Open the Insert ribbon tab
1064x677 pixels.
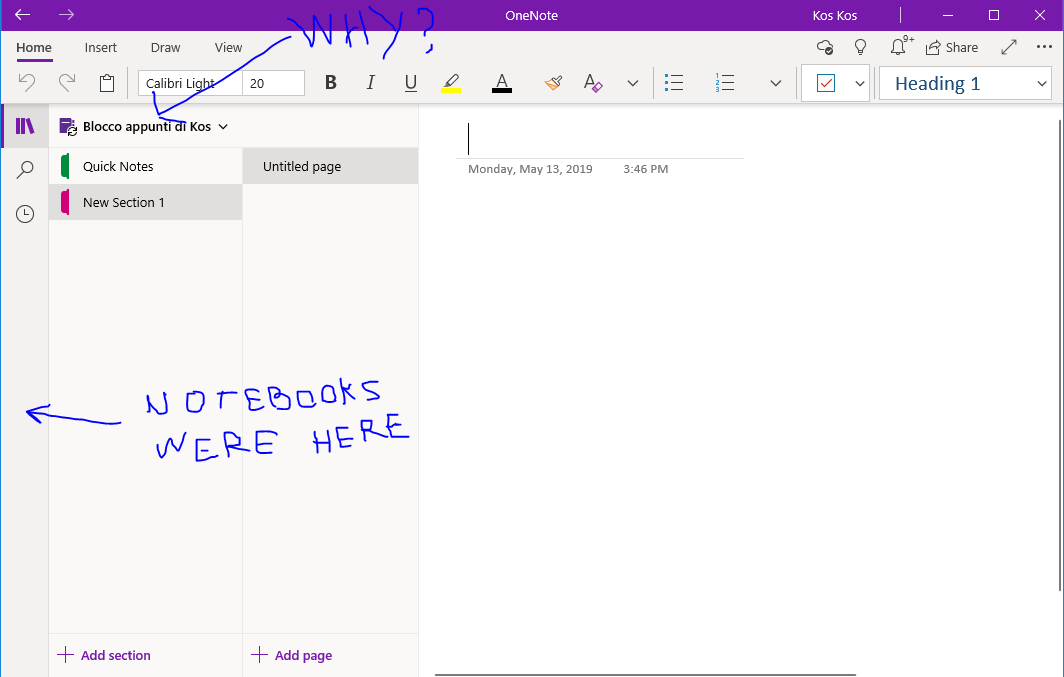point(100,47)
